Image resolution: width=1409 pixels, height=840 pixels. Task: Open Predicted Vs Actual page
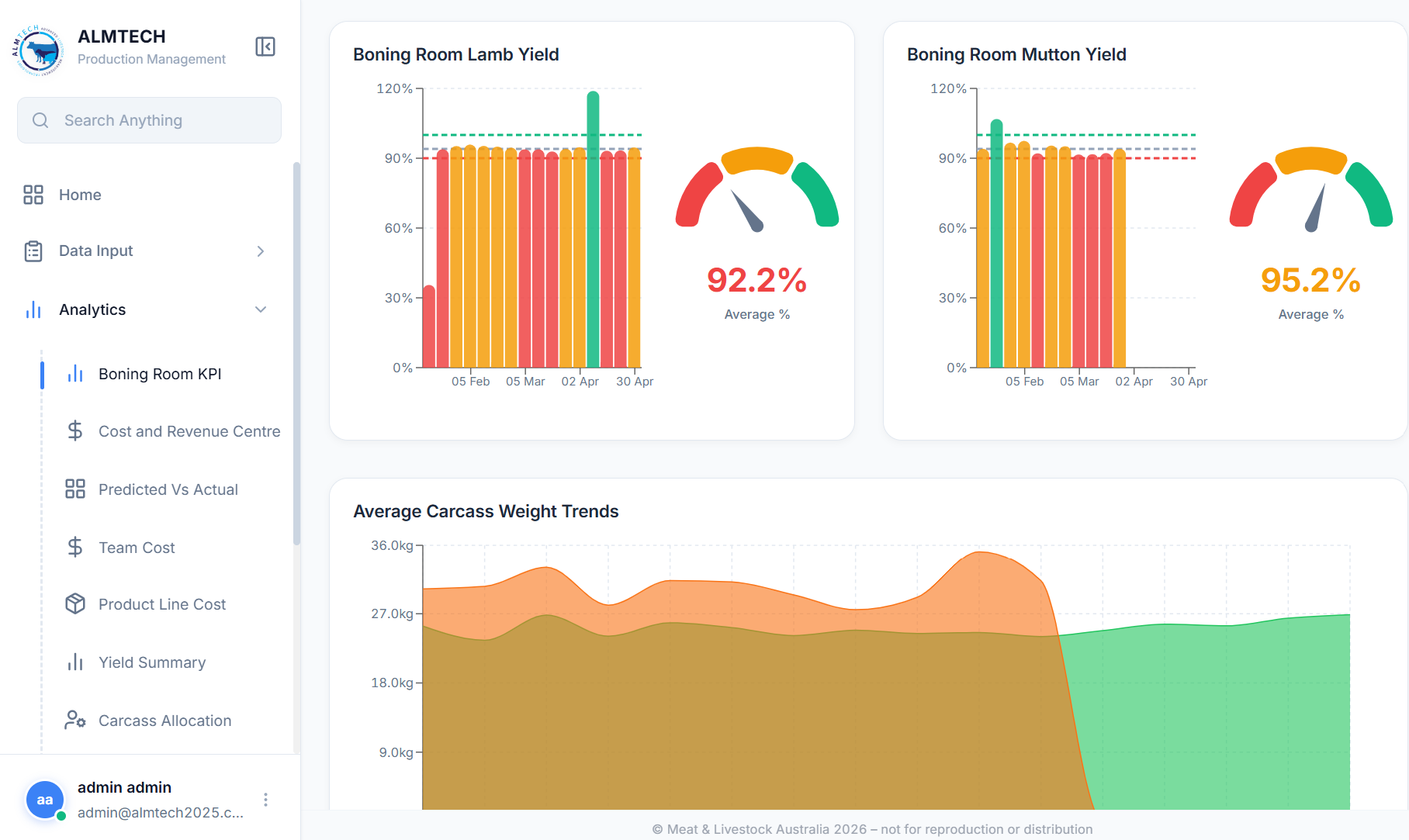[167, 489]
